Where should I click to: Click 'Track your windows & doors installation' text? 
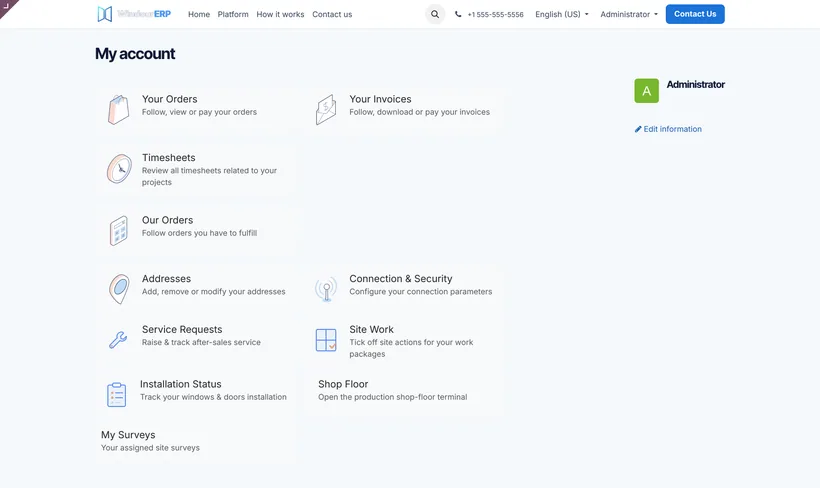[213, 397]
